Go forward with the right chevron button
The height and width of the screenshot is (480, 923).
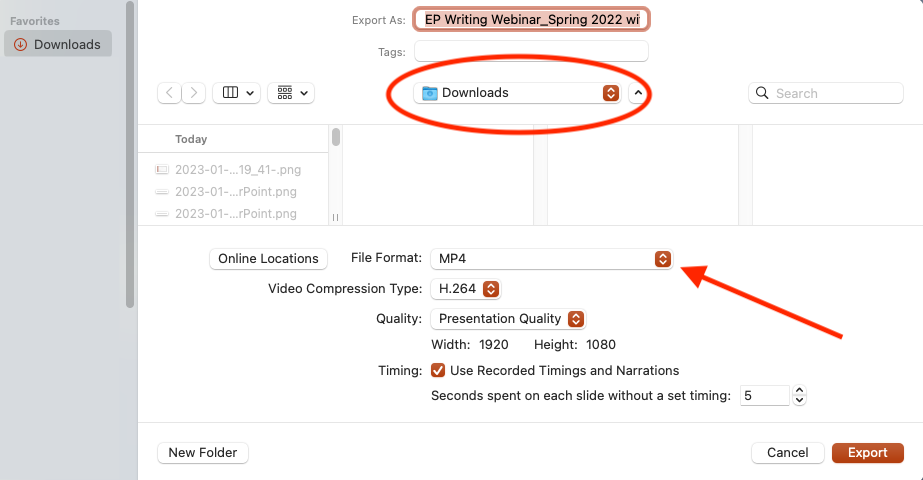point(194,93)
